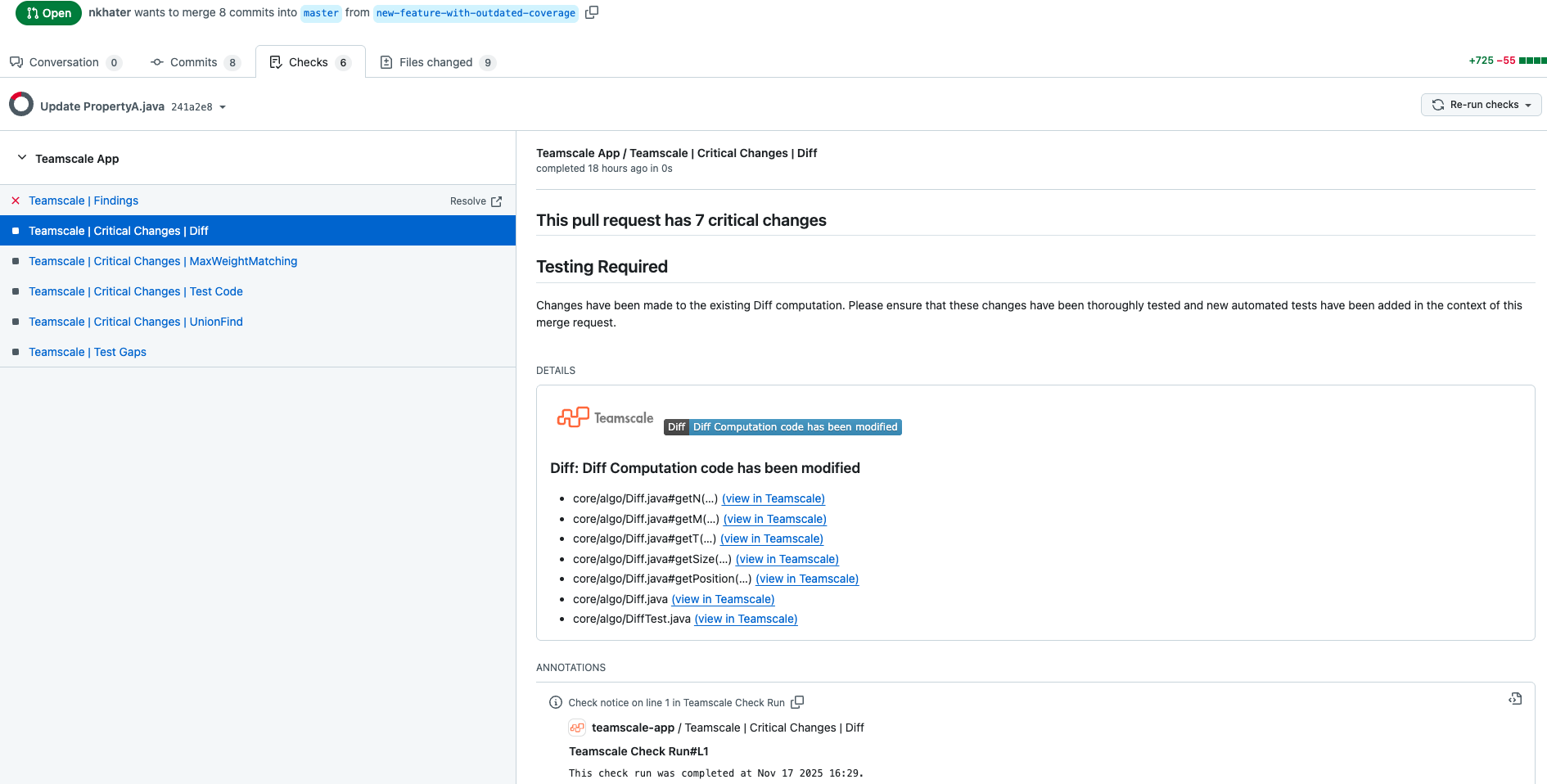This screenshot has width=1547, height=784.
Task: Select Teamscale | Test Gaps in the sidebar
Action: pos(88,352)
